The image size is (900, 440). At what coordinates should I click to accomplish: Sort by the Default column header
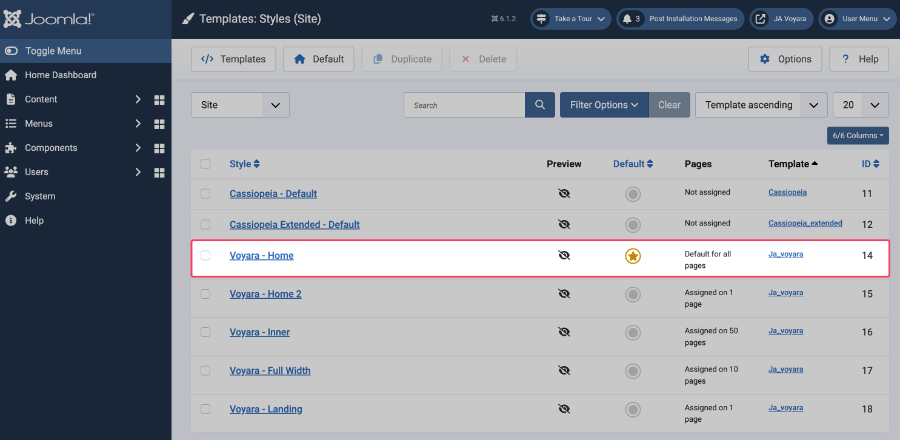(x=633, y=164)
